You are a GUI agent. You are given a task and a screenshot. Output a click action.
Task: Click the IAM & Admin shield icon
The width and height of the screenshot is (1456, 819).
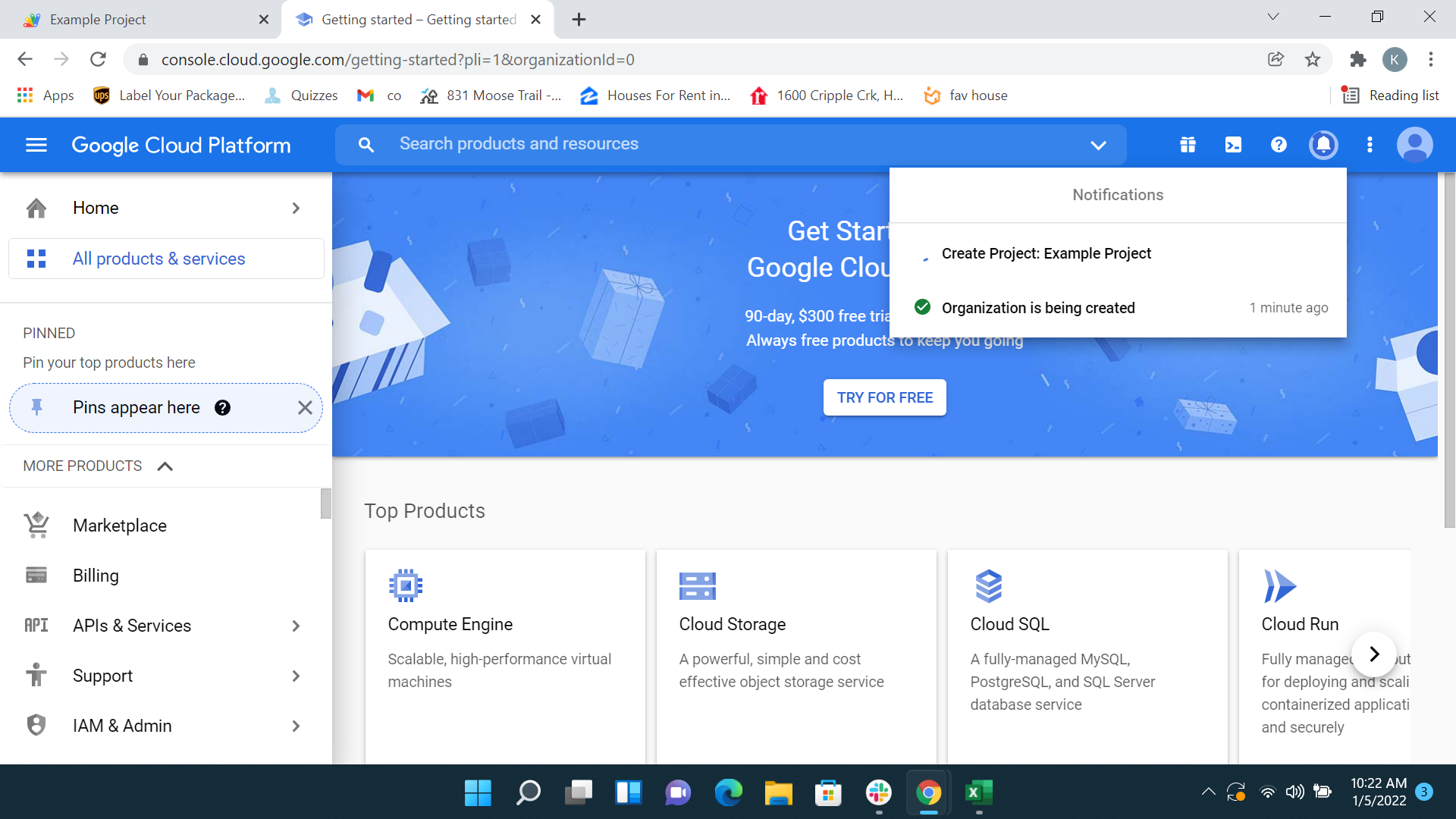click(x=36, y=726)
